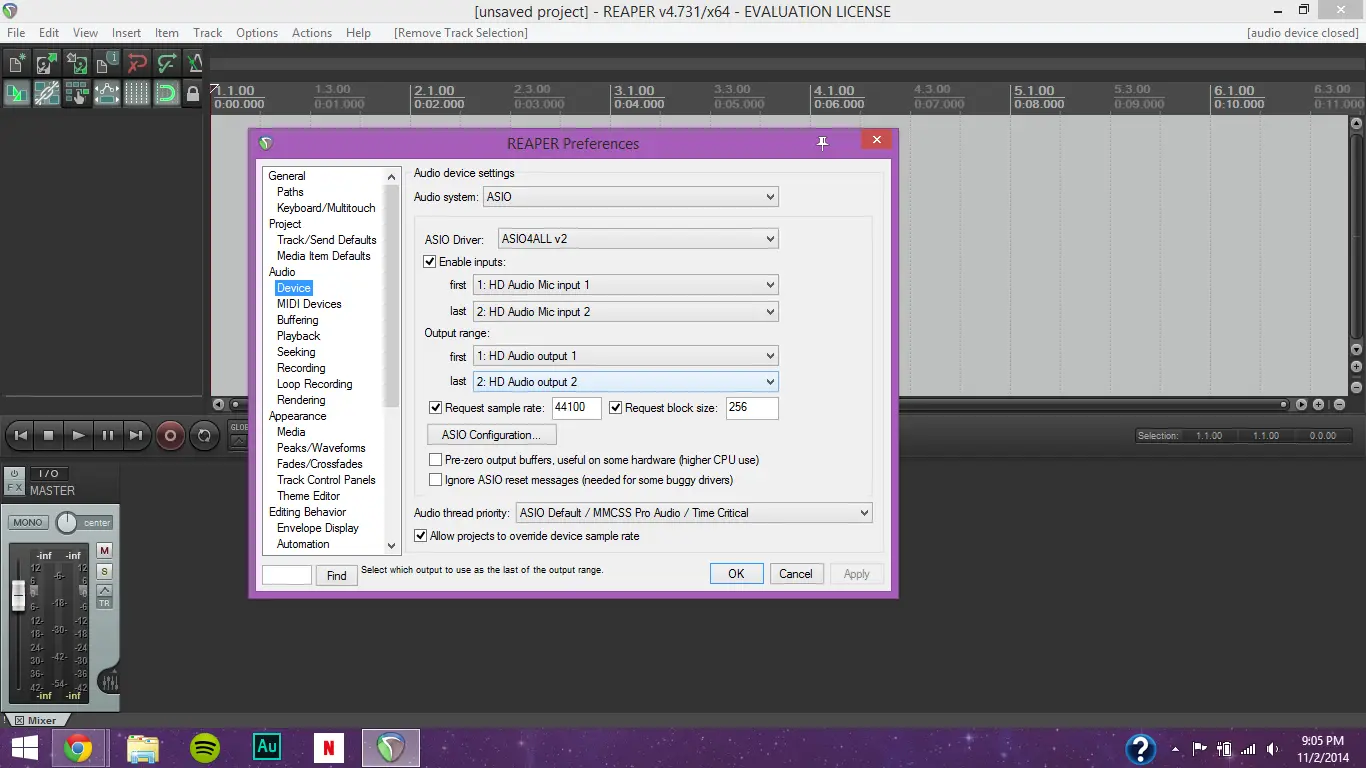Uncheck Enable inputs checkbox
The image size is (1366, 768).
(431, 262)
